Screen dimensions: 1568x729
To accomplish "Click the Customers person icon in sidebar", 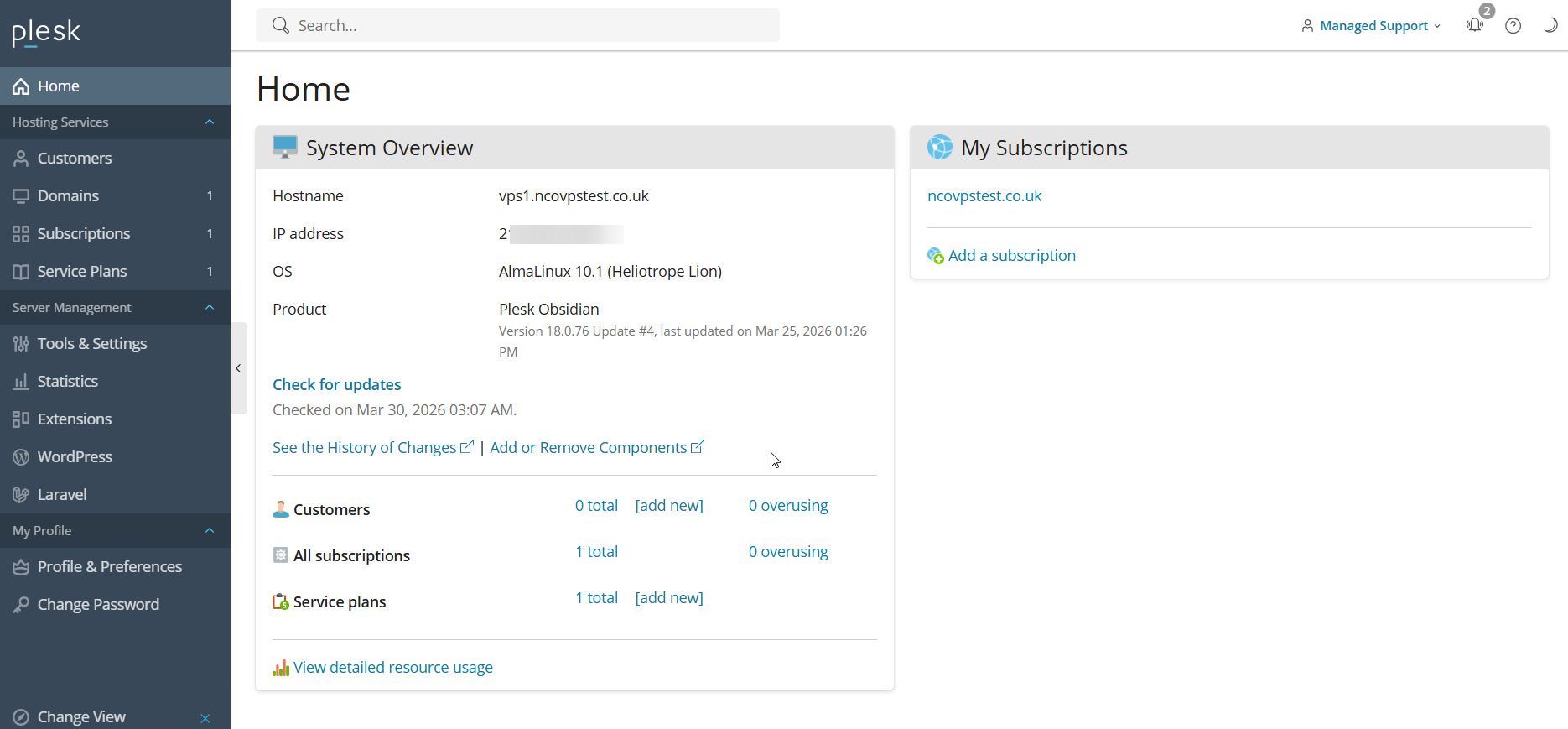I will pyautogui.click(x=21, y=159).
